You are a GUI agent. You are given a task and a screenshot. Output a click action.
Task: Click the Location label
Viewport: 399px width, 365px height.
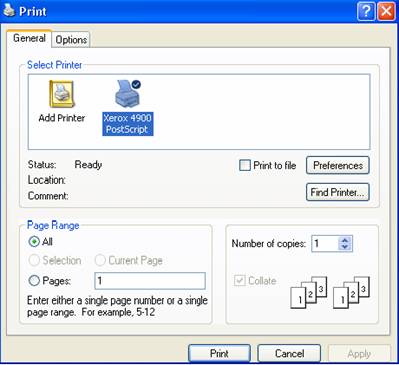[47, 180]
